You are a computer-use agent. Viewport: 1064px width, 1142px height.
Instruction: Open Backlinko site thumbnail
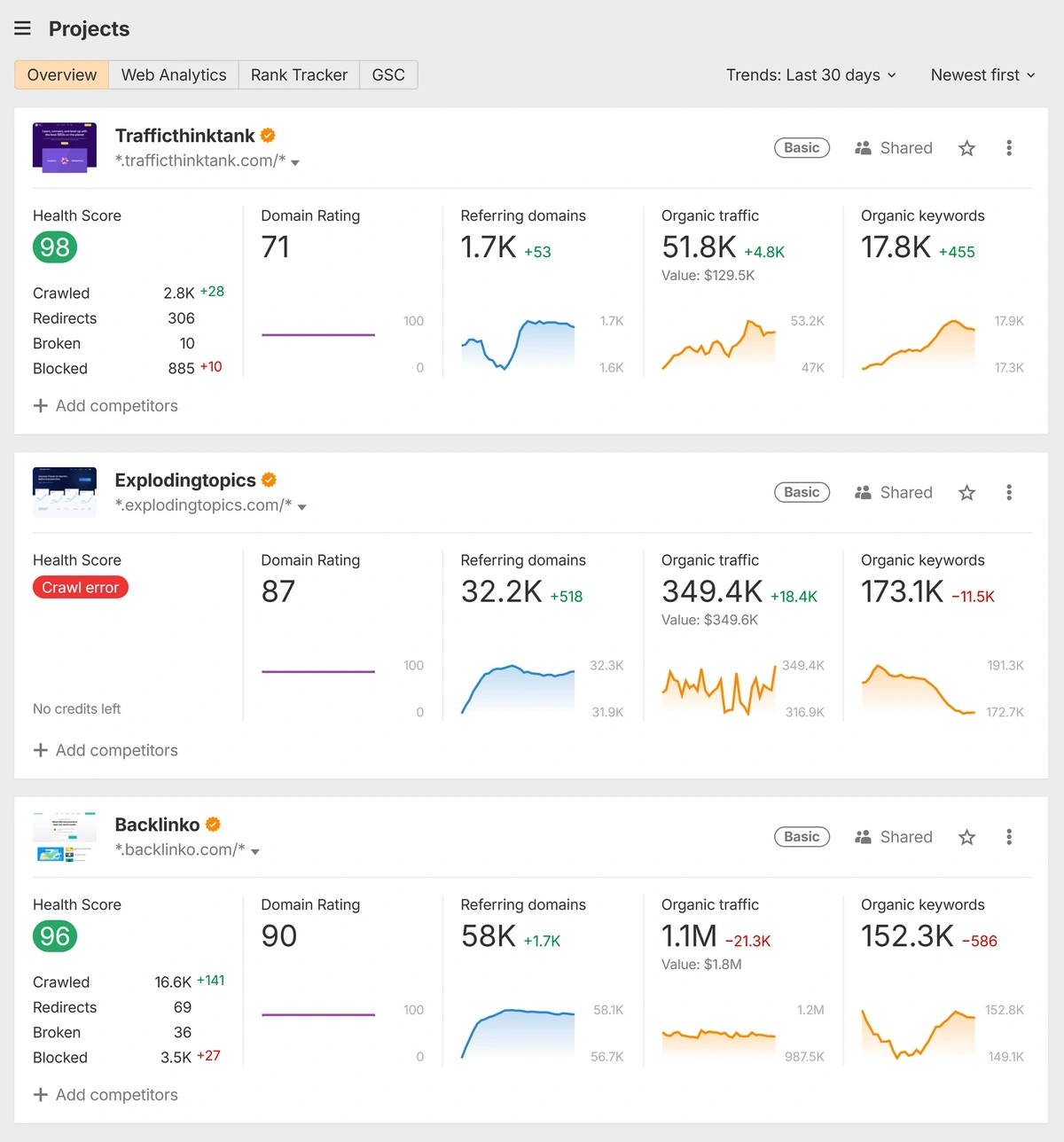click(65, 837)
